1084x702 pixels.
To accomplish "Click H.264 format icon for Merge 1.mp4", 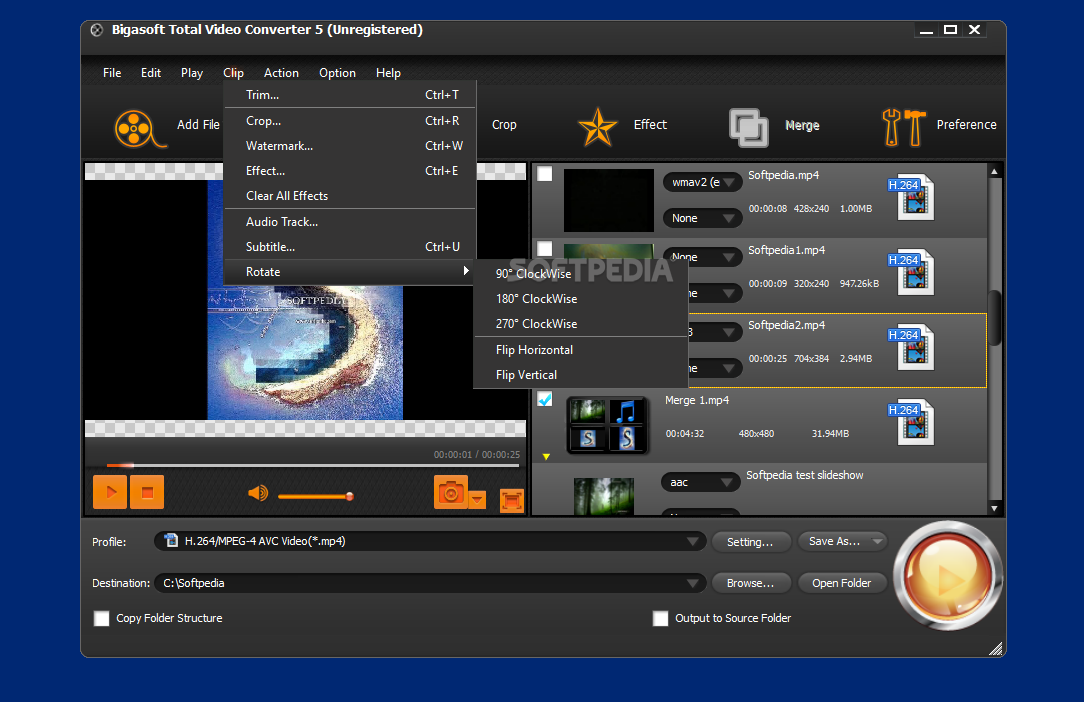I will 910,422.
